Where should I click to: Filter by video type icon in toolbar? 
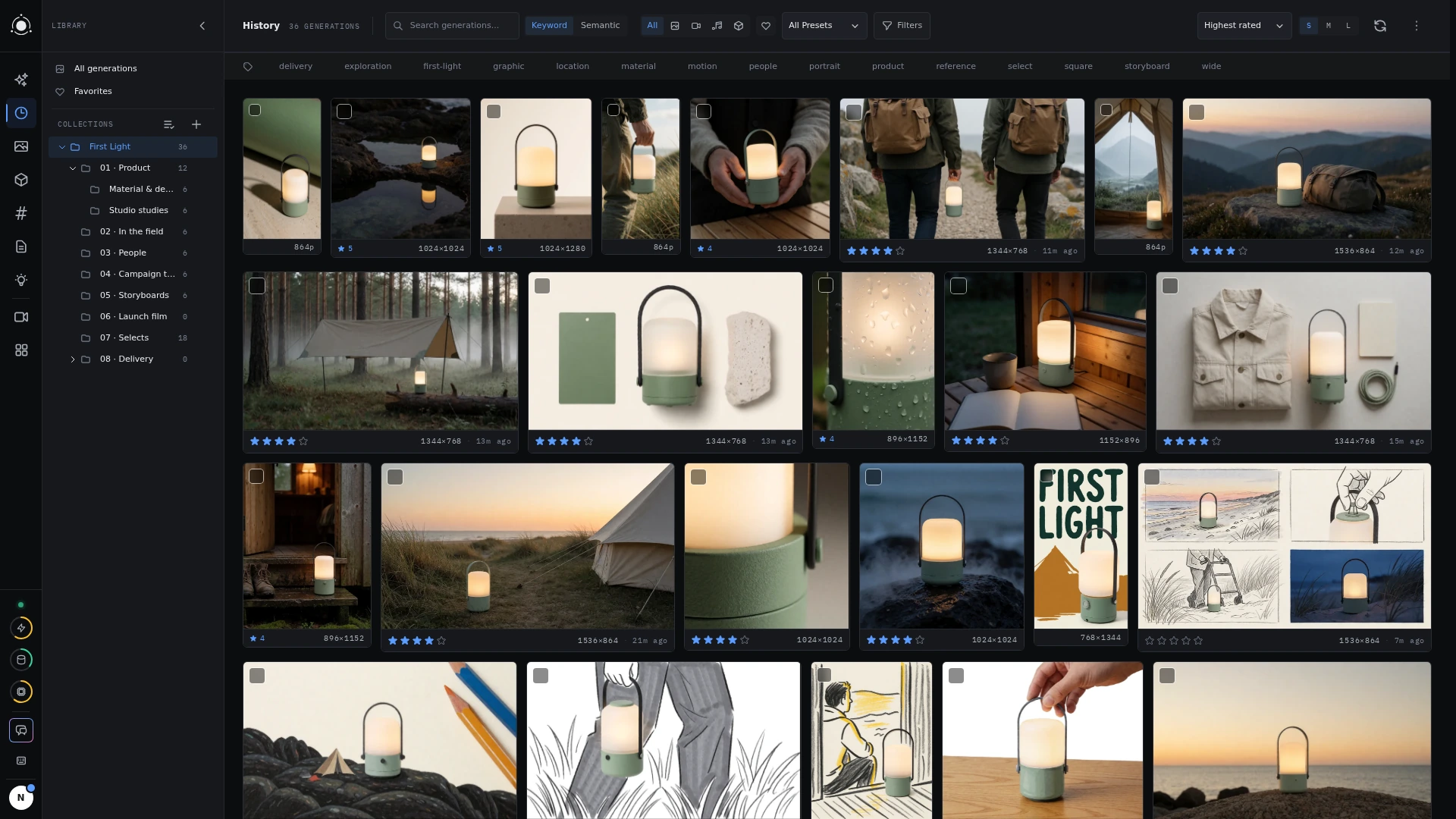(x=696, y=26)
